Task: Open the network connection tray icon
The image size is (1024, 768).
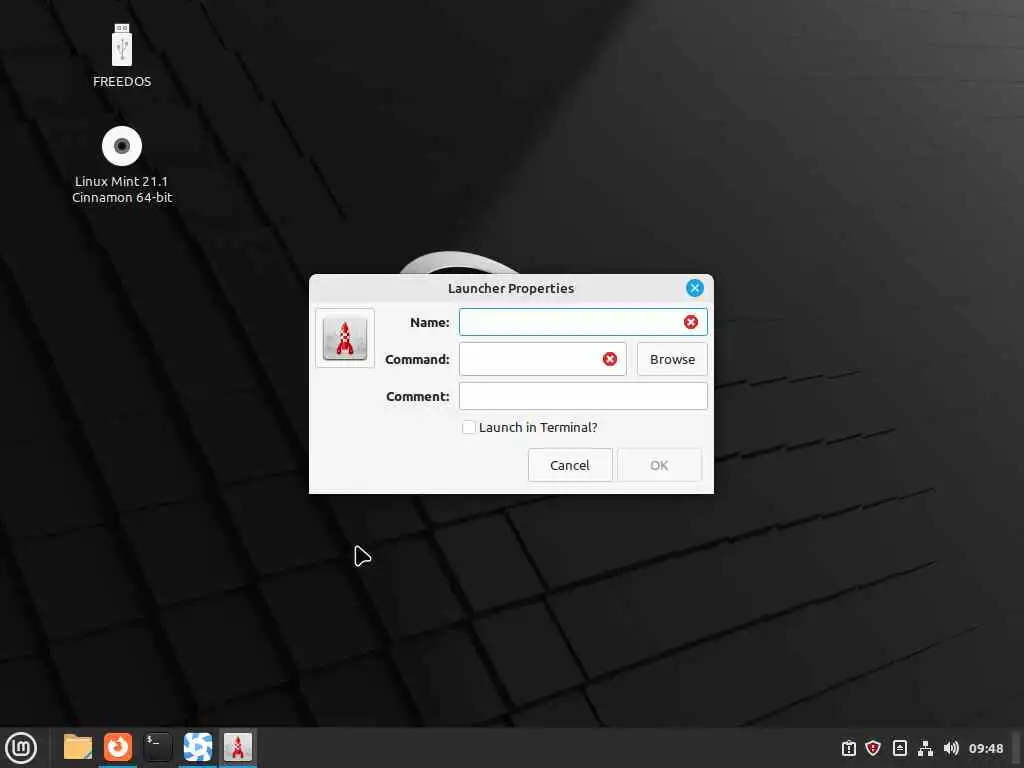Action: 925,748
